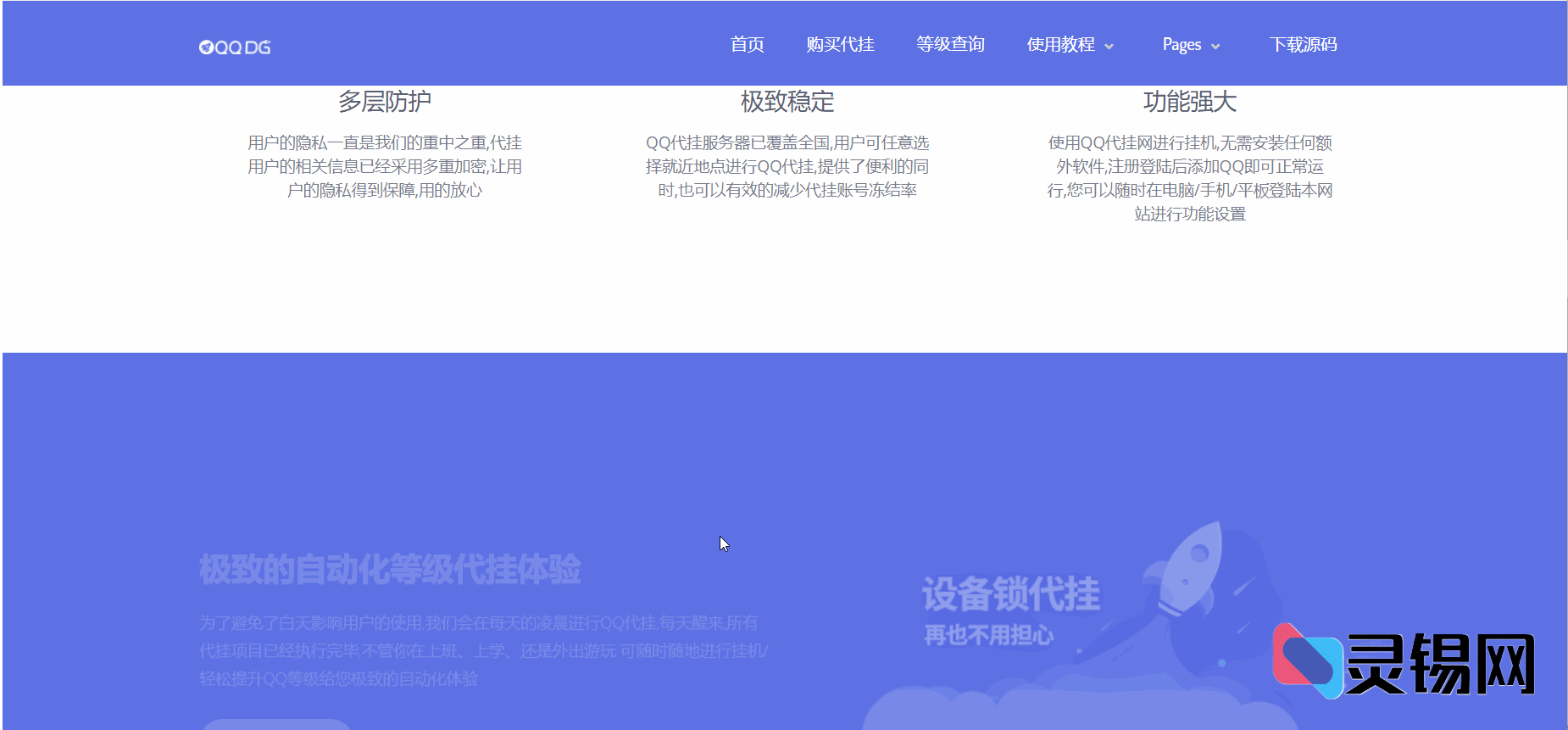Open the 使用教程 menu
1568x730 pixels.
pyautogui.click(x=1061, y=44)
